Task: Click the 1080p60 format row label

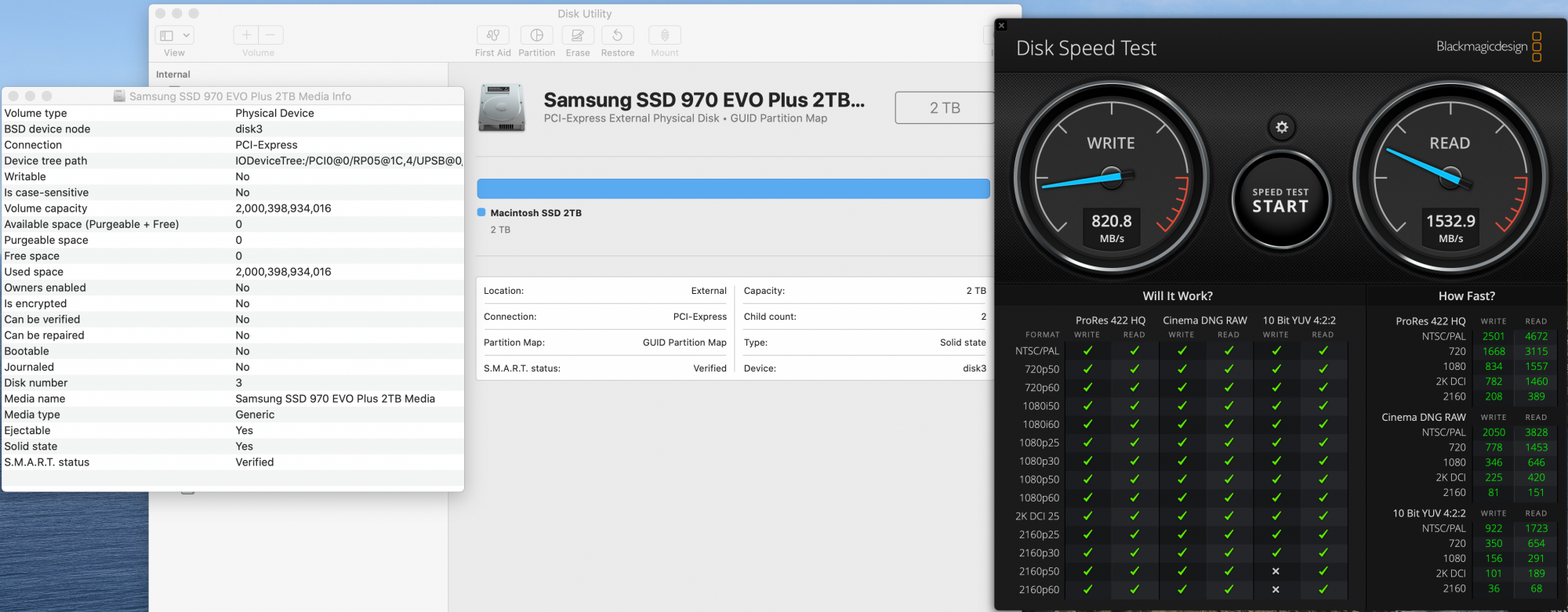Action: click(1039, 498)
